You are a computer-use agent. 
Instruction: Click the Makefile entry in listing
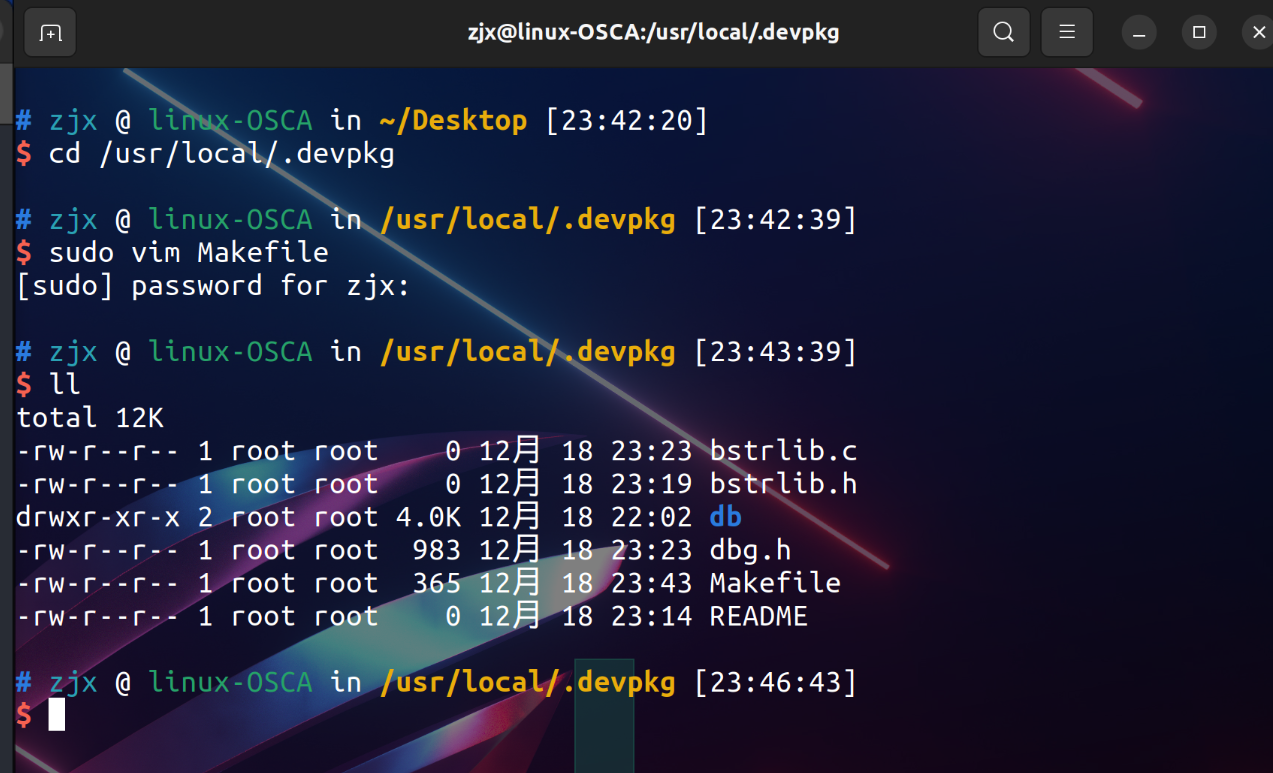point(775,583)
